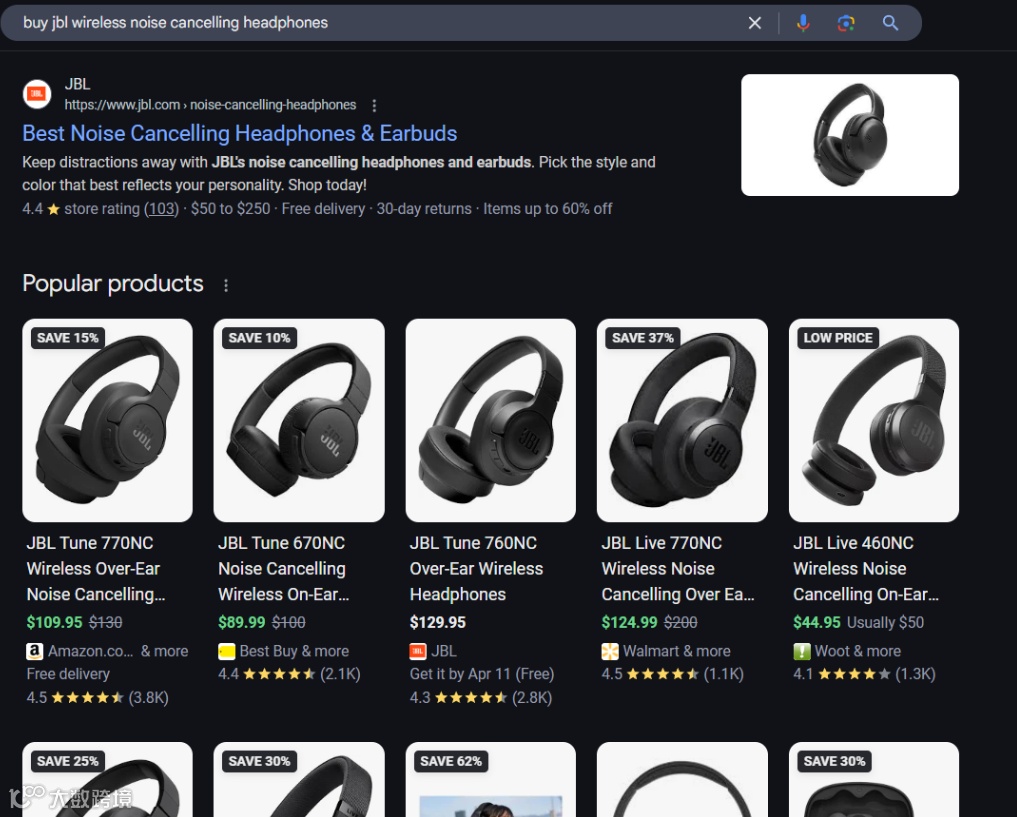1017x817 pixels.
Task: Open JBL result headphone thumbnail image
Action: click(850, 135)
